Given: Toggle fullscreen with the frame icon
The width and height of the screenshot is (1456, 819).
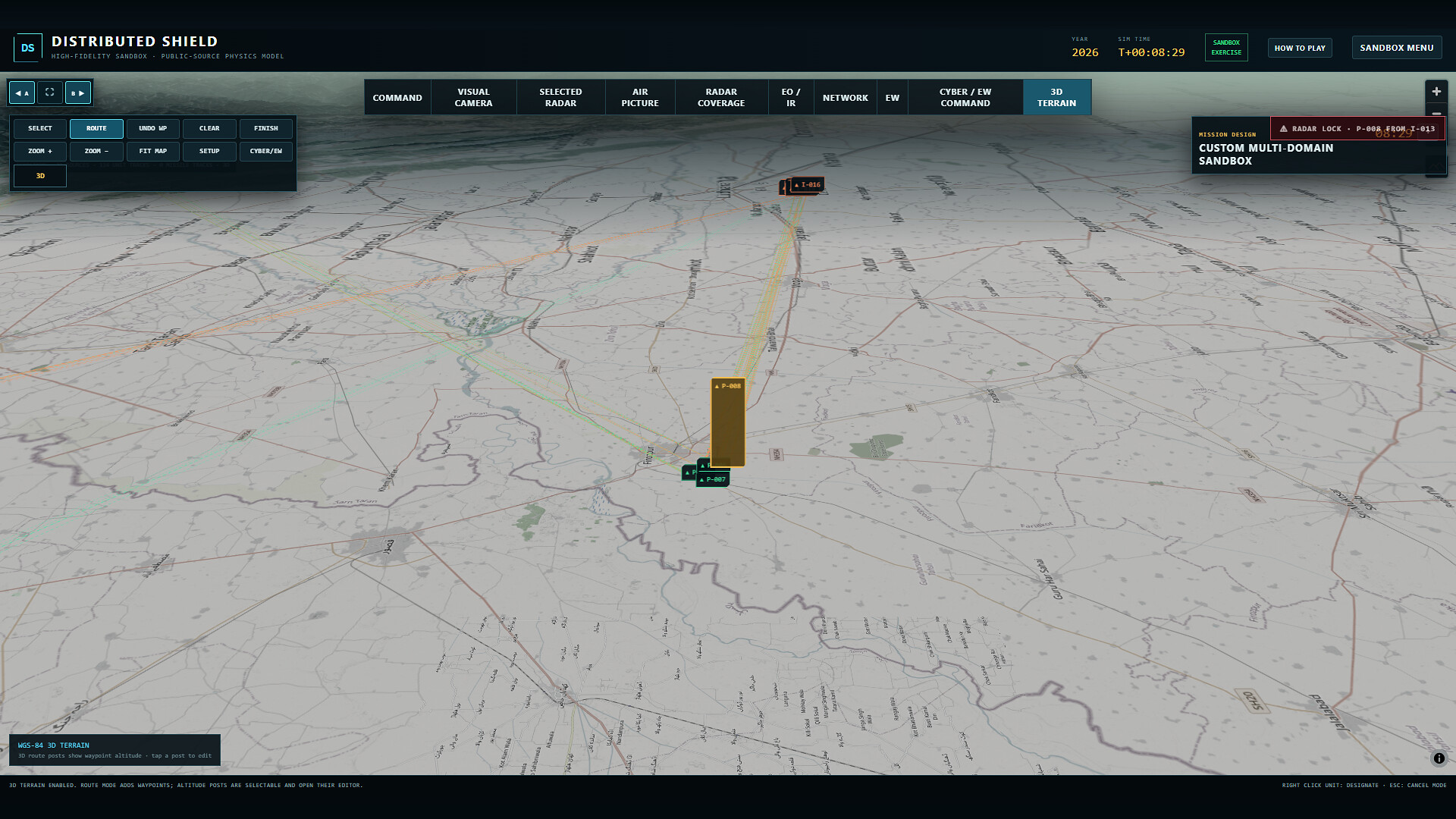Looking at the screenshot, I should [x=50, y=93].
